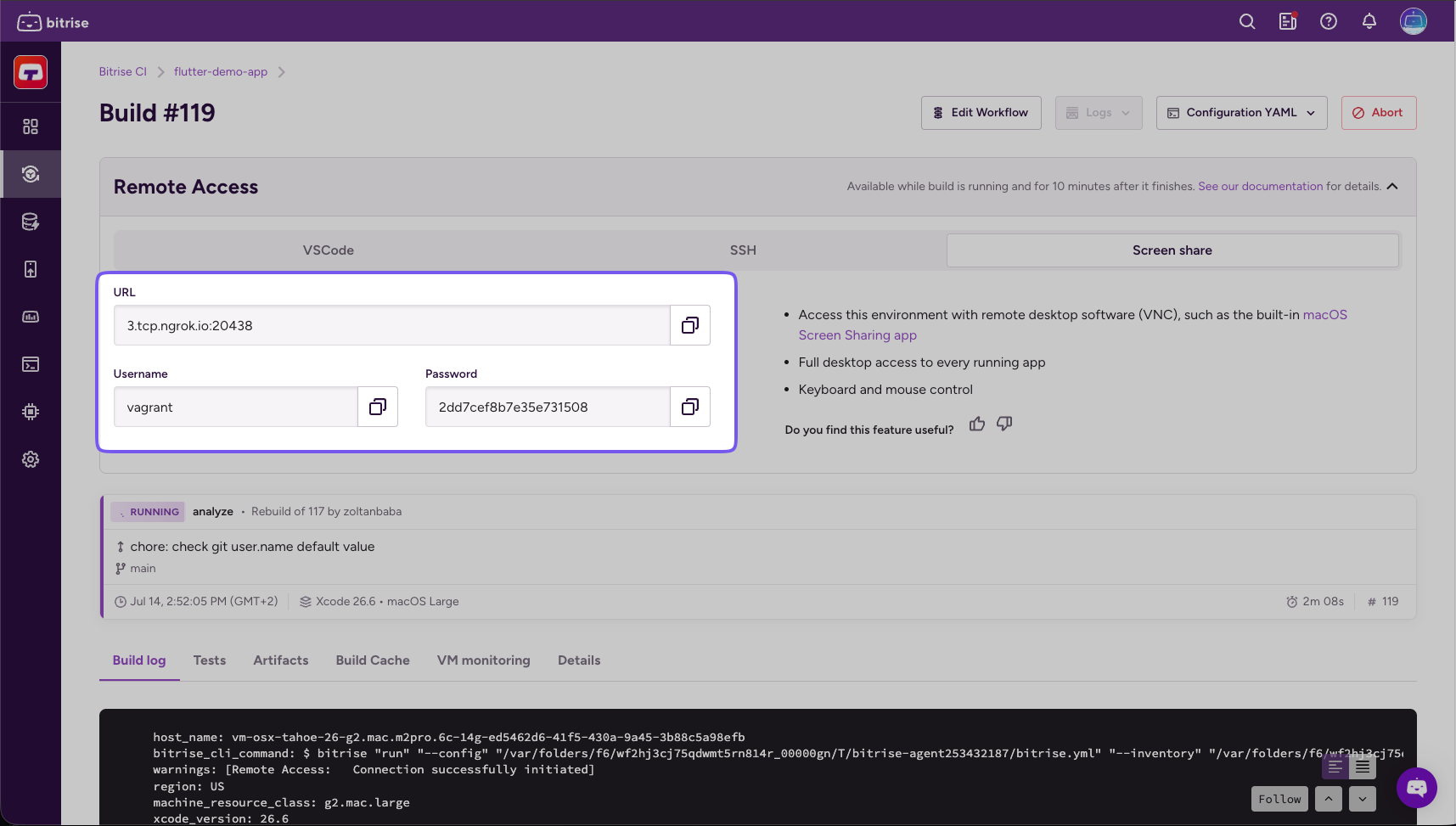Image resolution: width=1456 pixels, height=826 pixels.
Task: Open the Build Cache tab
Action: pyautogui.click(x=373, y=660)
